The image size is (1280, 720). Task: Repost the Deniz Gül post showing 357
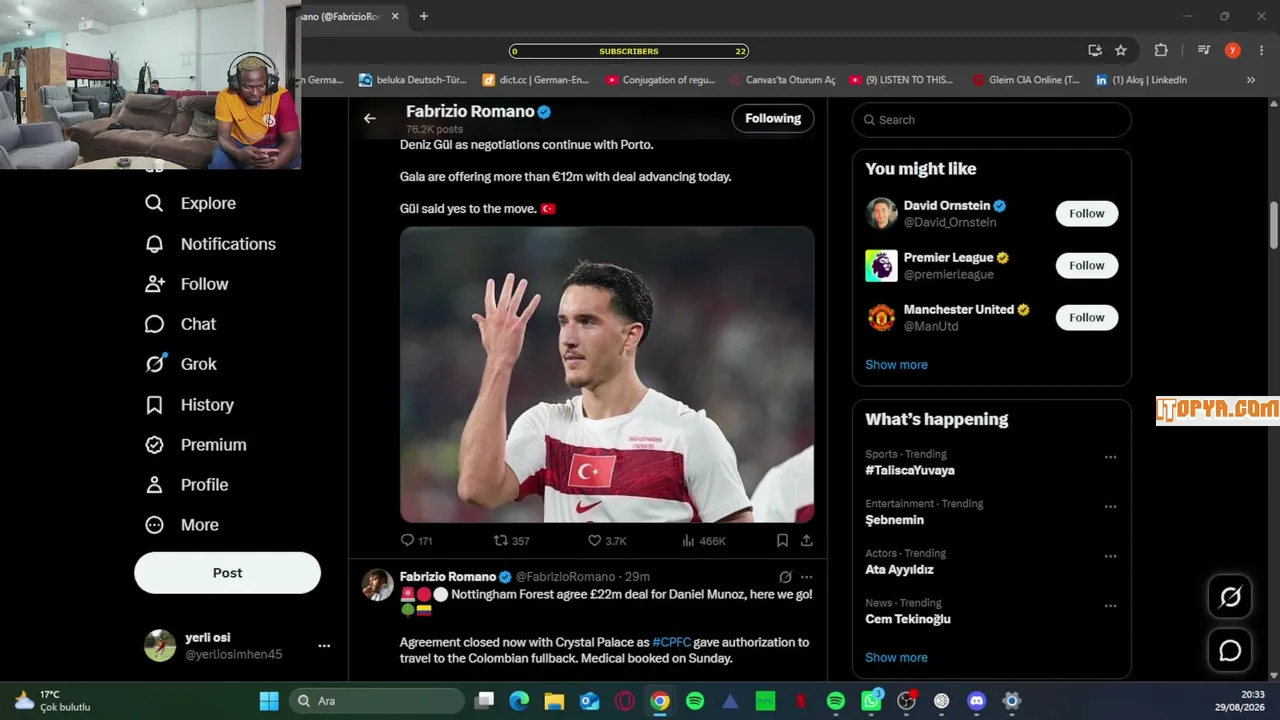pyautogui.click(x=511, y=541)
